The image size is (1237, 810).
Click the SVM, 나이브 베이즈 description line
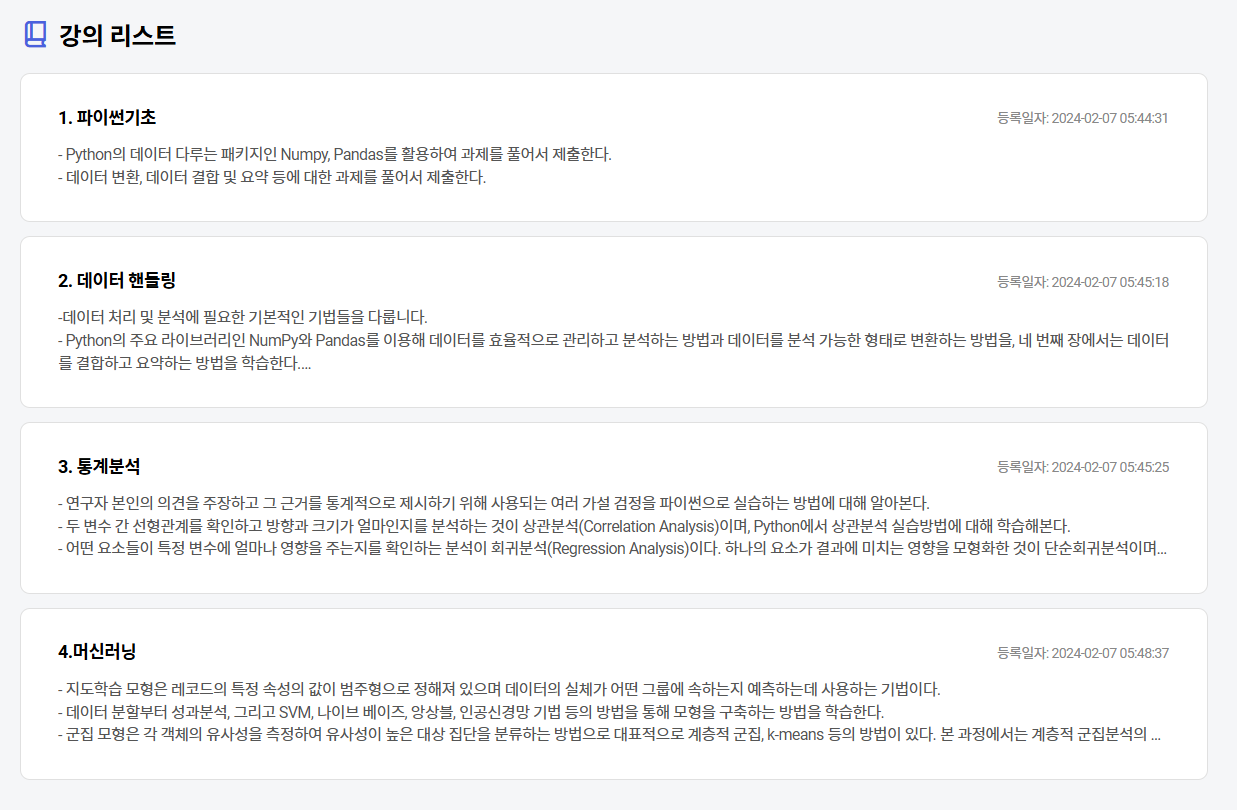coord(471,712)
